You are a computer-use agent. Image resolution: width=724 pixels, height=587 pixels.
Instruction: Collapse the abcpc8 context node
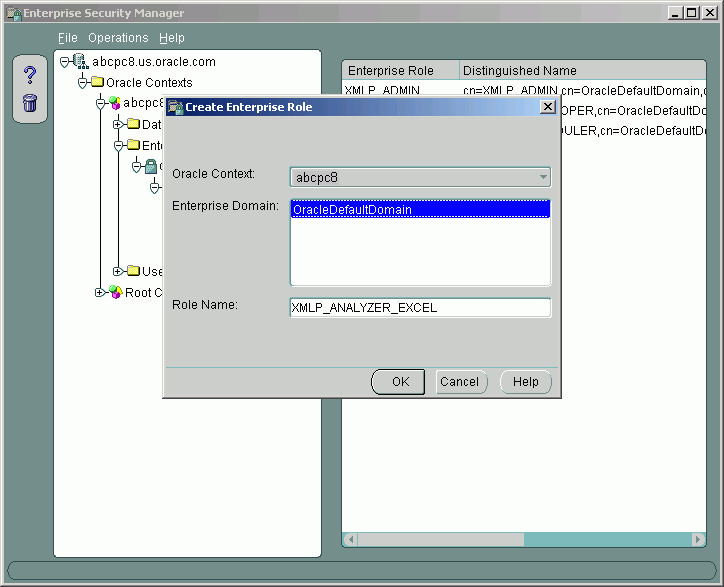101,104
